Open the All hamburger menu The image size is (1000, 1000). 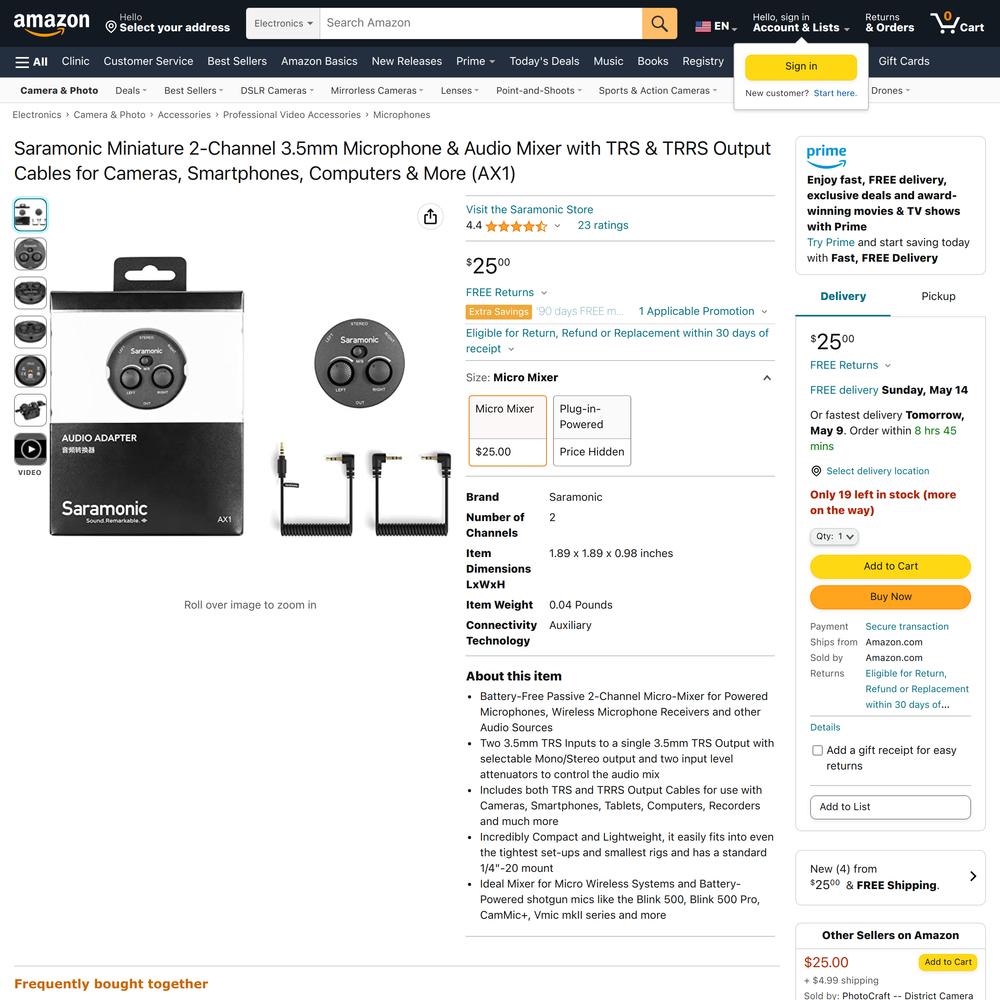click(31, 62)
